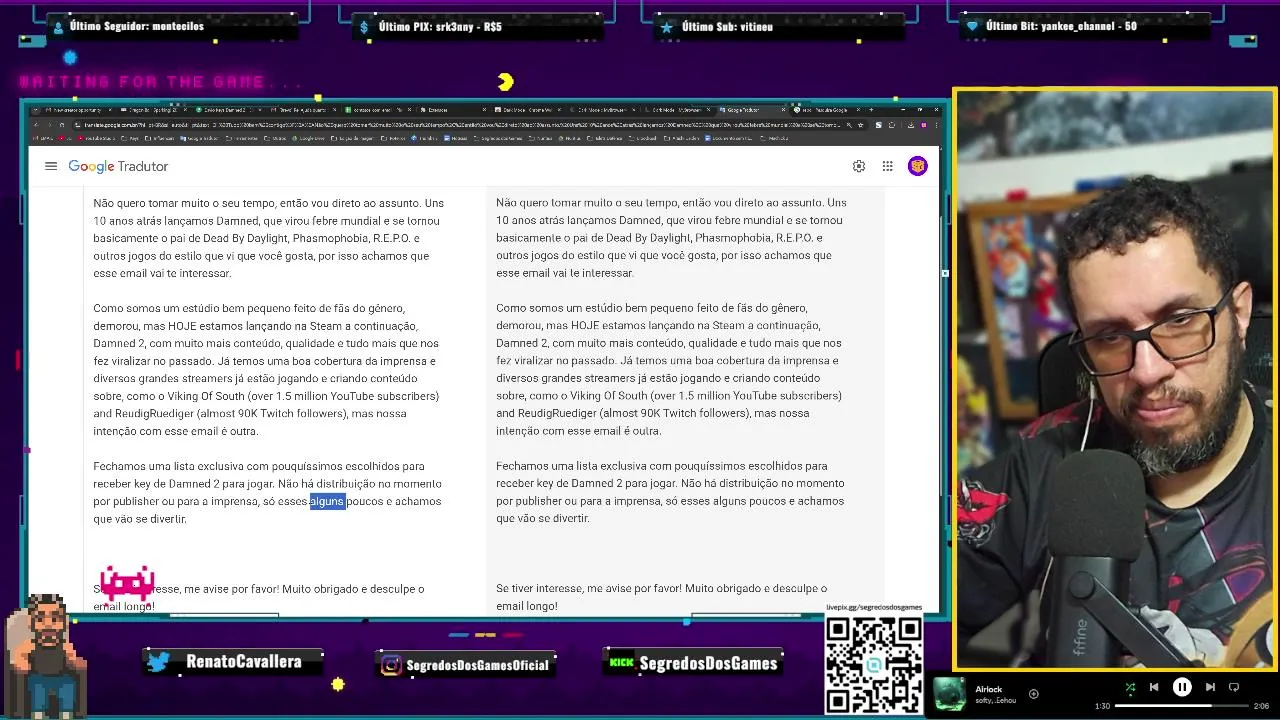The image size is (1280, 720).
Task: Click the Instagram handle SegredosDosGamesOficial
Action: coord(479,664)
